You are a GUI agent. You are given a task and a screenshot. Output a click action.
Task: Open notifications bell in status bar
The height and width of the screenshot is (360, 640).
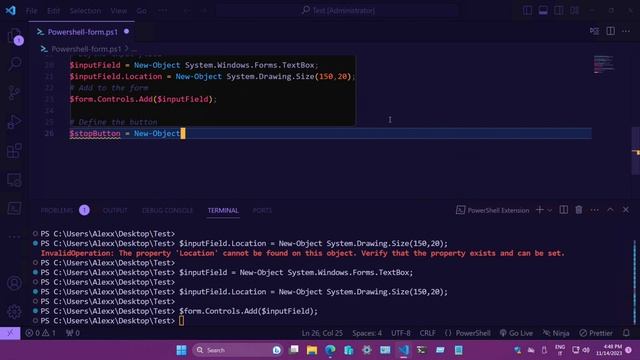click(x=627, y=333)
